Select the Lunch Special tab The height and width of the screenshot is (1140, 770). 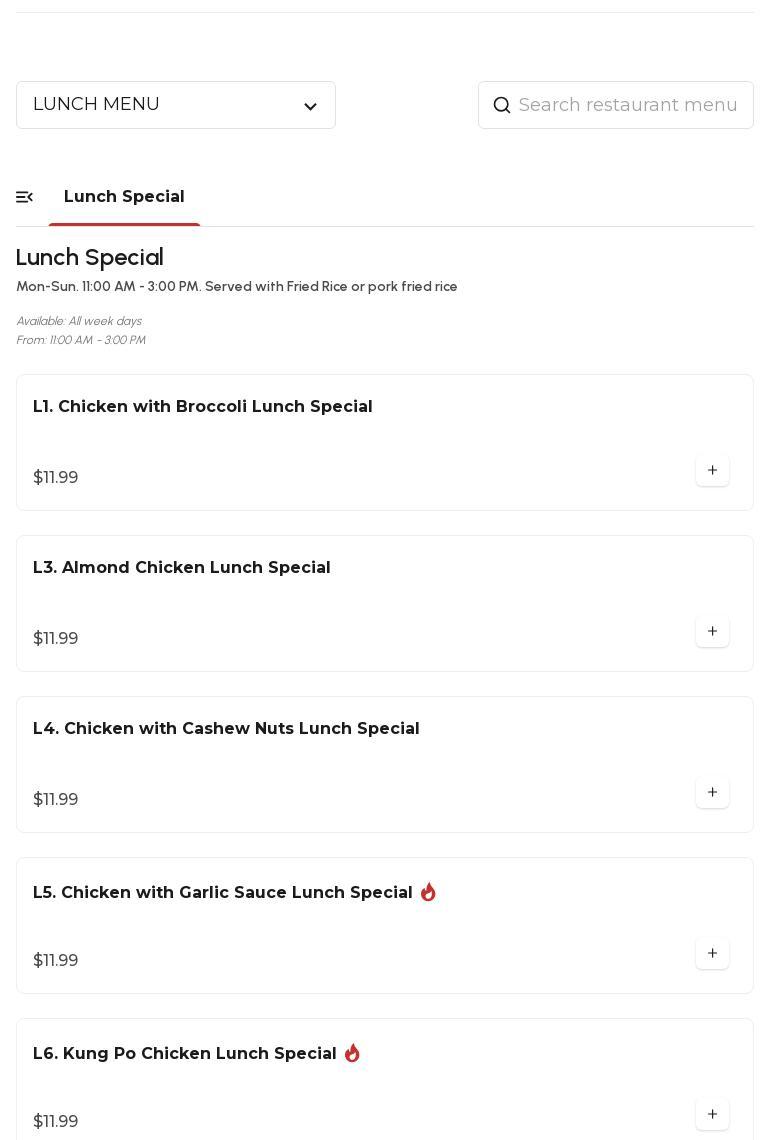[124, 197]
